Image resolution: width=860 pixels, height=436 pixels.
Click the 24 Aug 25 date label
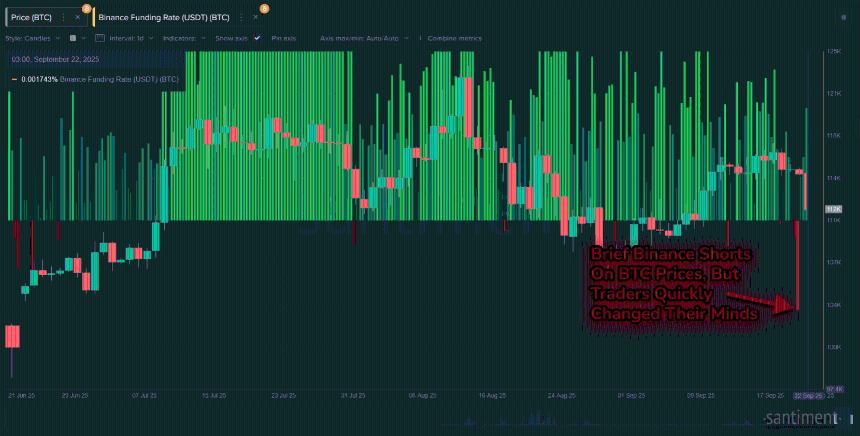[x=562, y=395]
